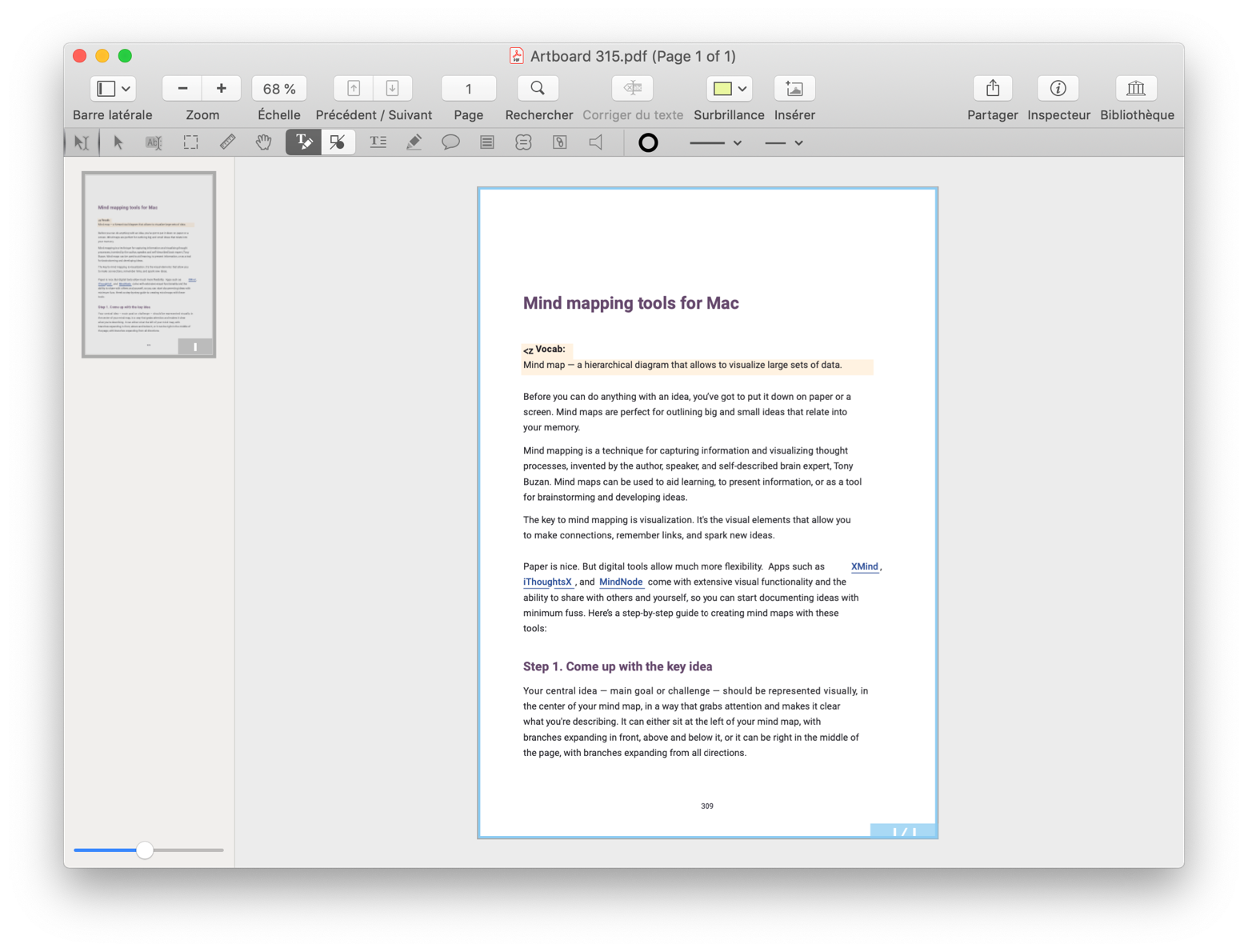Open the Rechercher search tool
The height and width of the screenshot is (952, 1248).
[537, 88]
